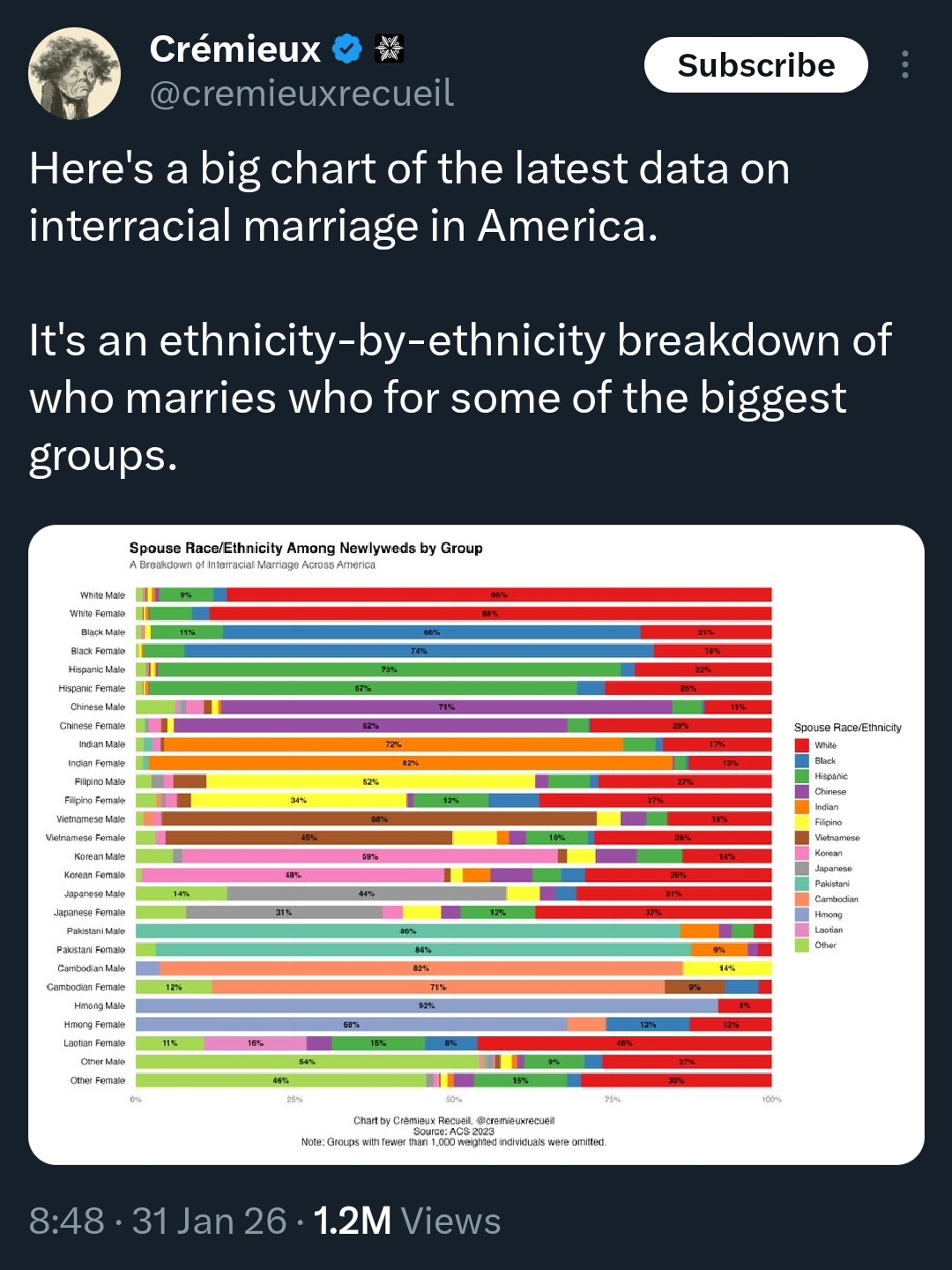
Task: Click the Crémieux display name
Action: click(x=234, y=49)
